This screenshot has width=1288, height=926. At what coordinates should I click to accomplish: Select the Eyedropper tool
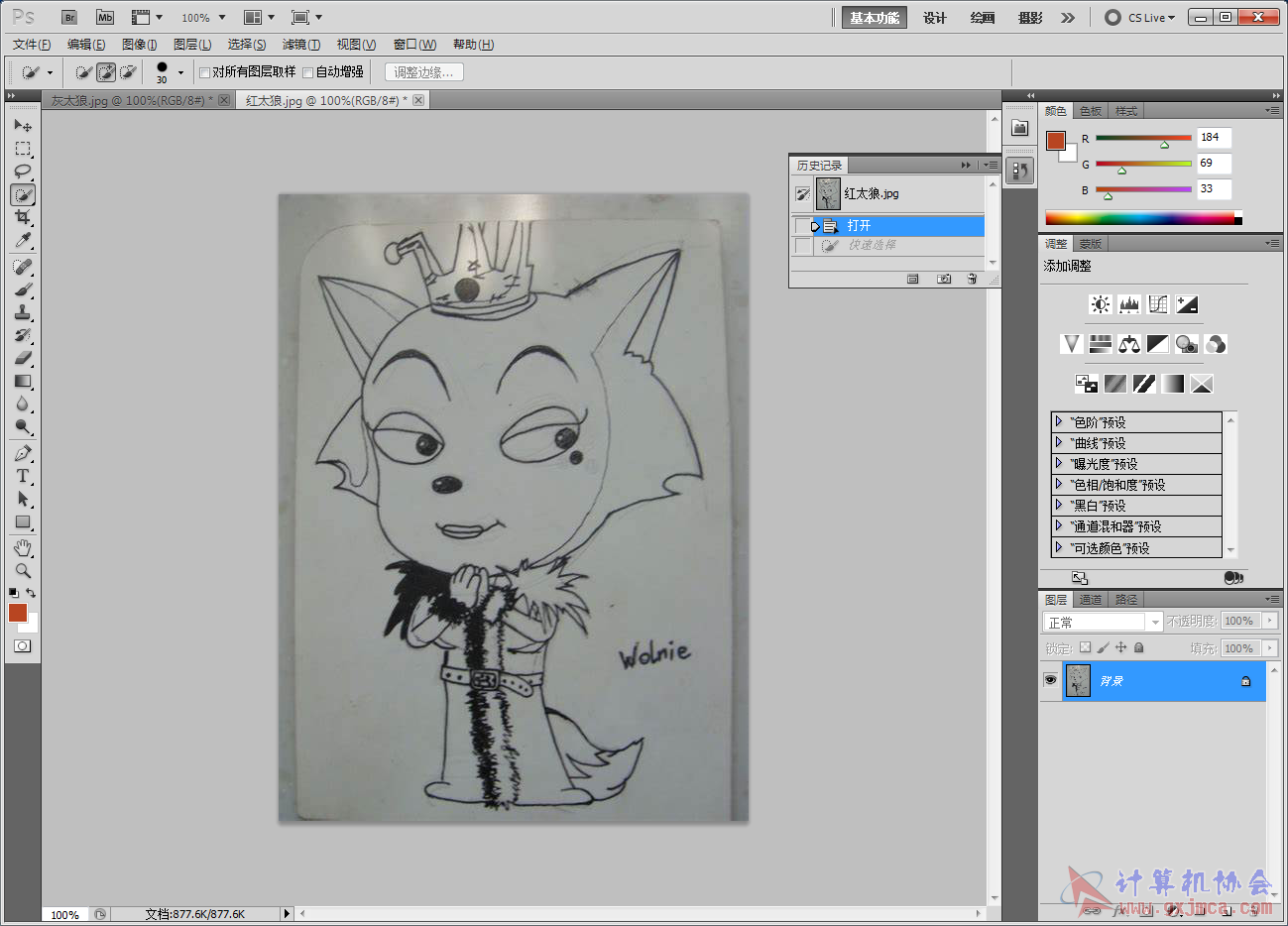23,240
